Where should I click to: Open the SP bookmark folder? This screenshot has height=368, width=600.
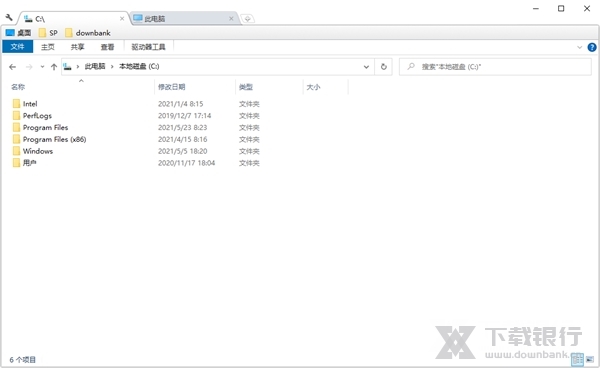pos(48,33)
